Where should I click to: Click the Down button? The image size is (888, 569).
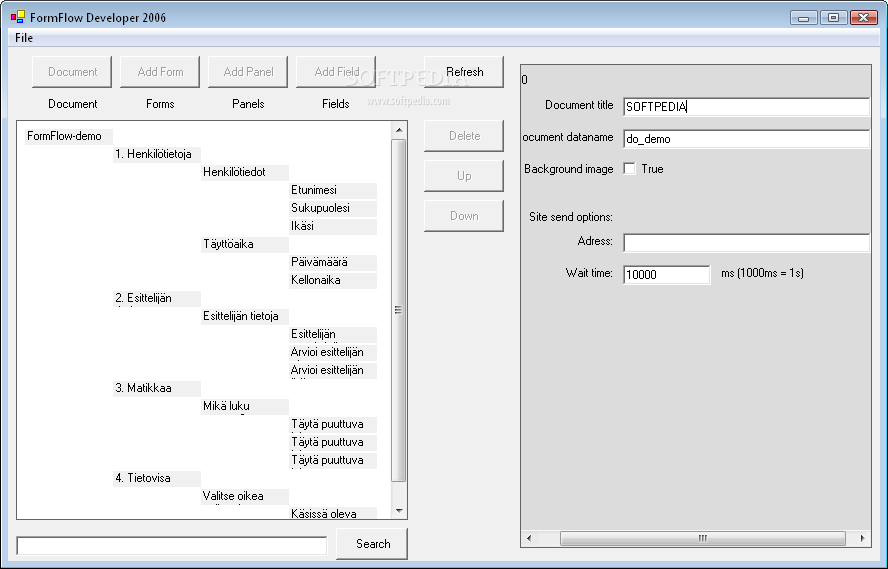pyautogui.click(x=464, y=216)
